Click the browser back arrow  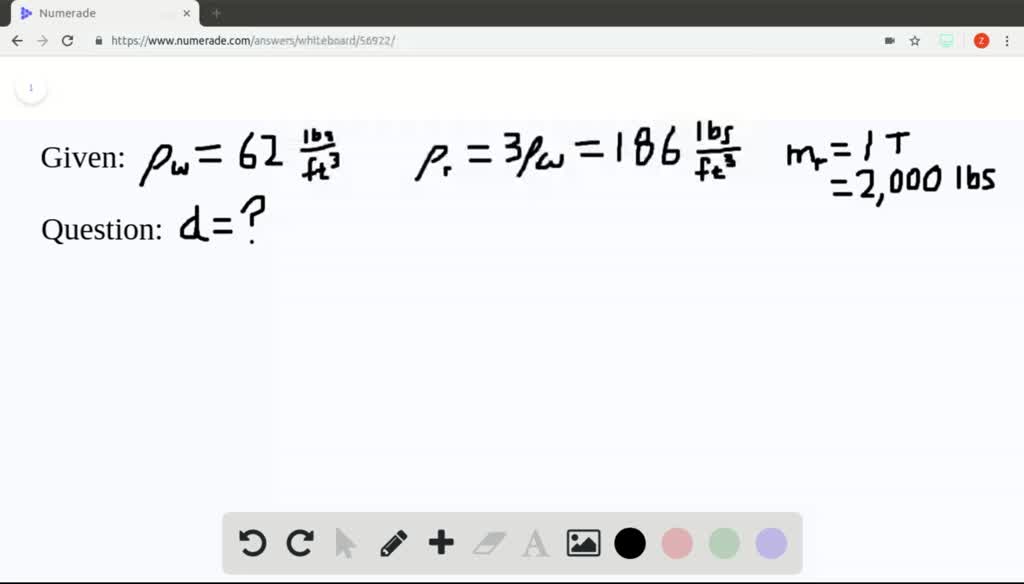coord(17,41)
